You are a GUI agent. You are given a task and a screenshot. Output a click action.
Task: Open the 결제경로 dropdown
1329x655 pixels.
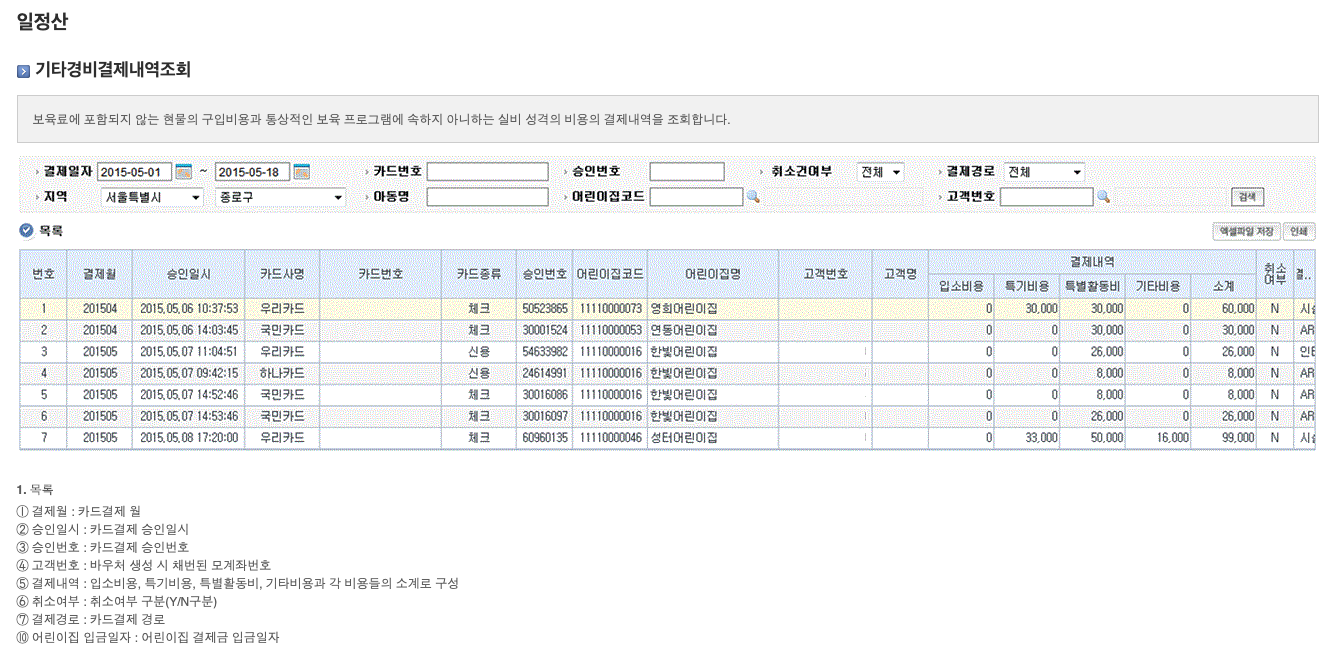1044,172
